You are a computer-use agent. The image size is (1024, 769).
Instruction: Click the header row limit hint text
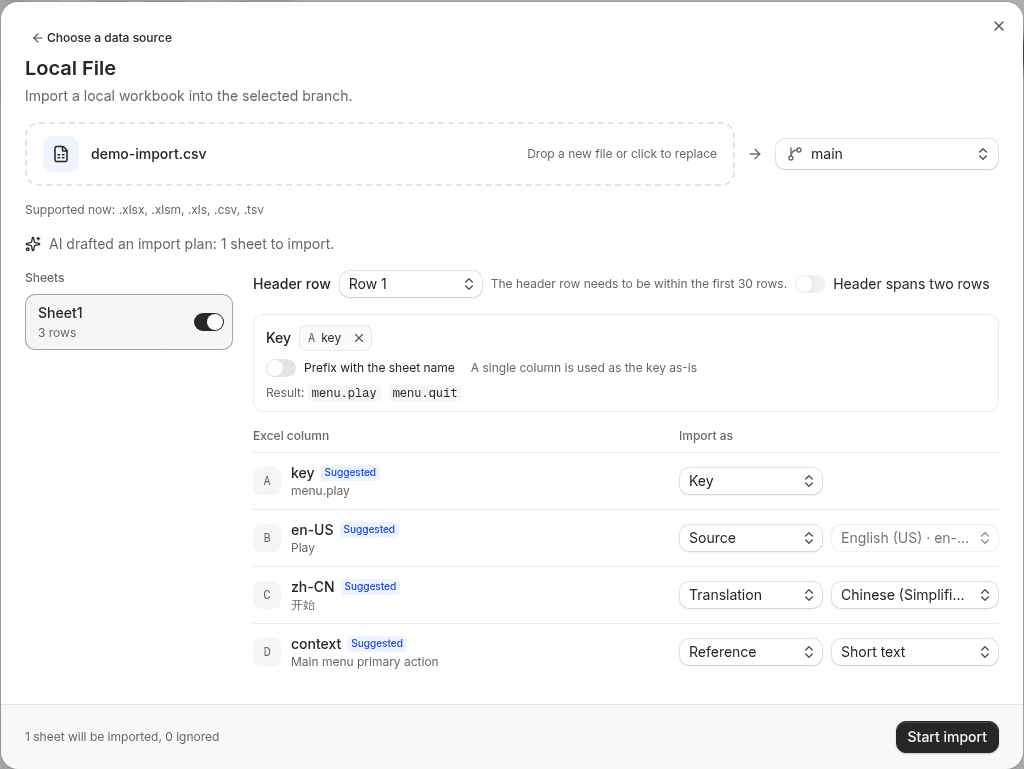639,284
